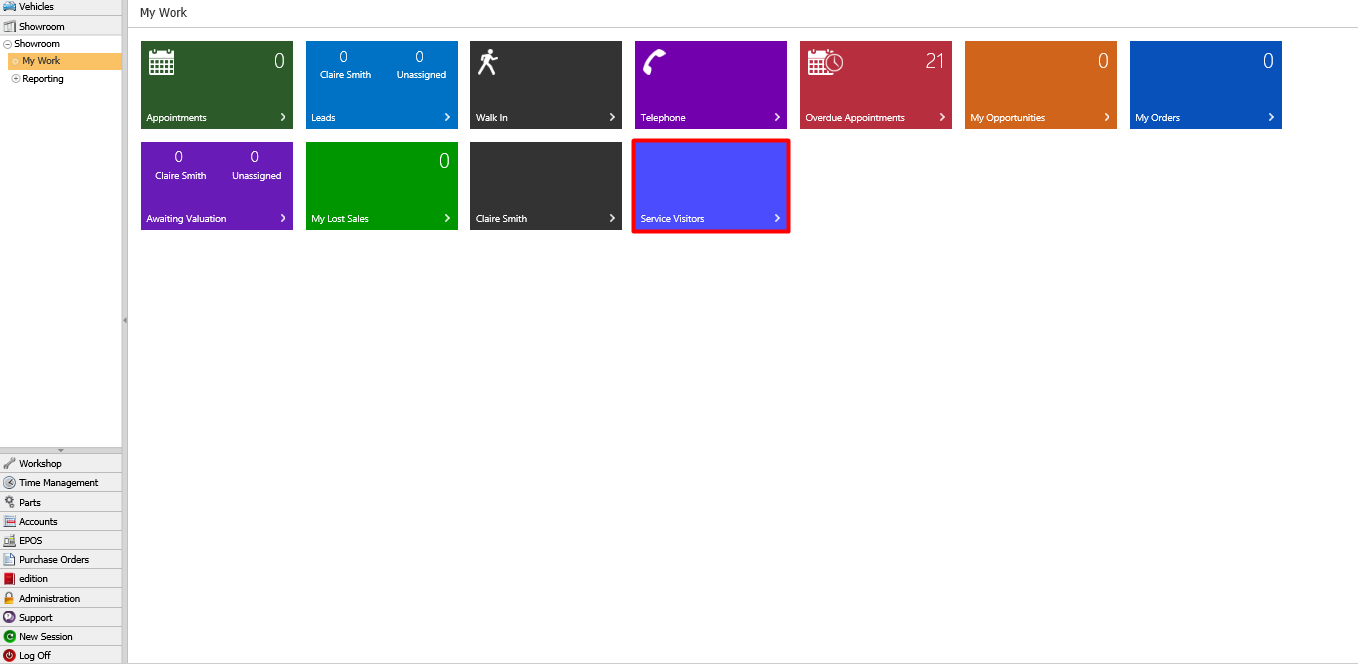Click the Showroom building icon

click(x=9, y=26)
